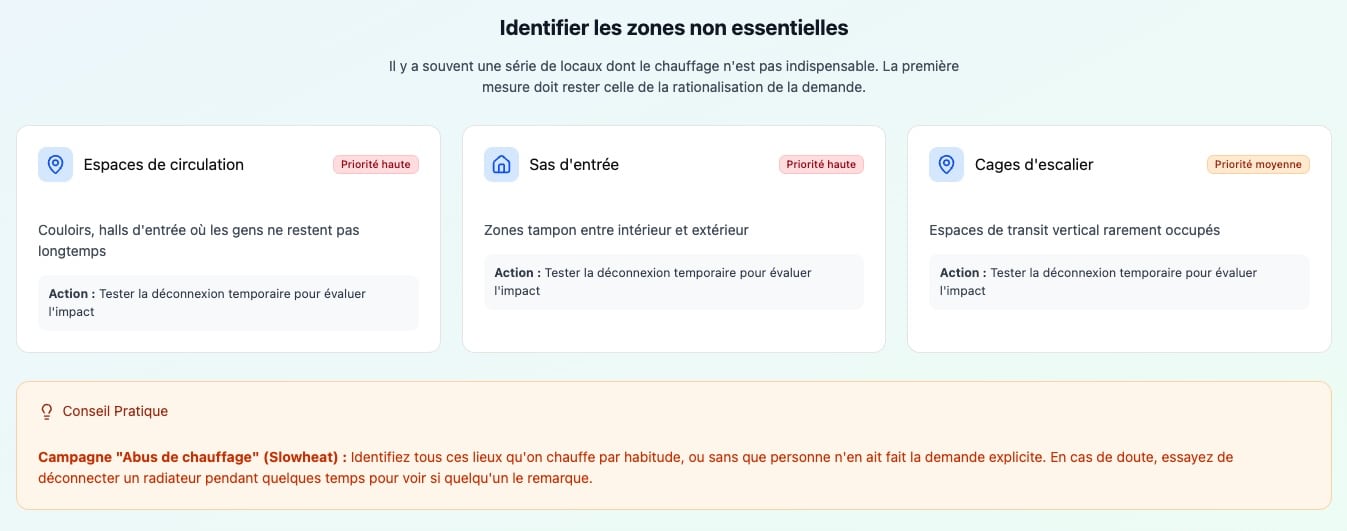Select the Espaces de circulation card title
The image size is (1347, 531).
pyautogui.click(x=164, y=165)
